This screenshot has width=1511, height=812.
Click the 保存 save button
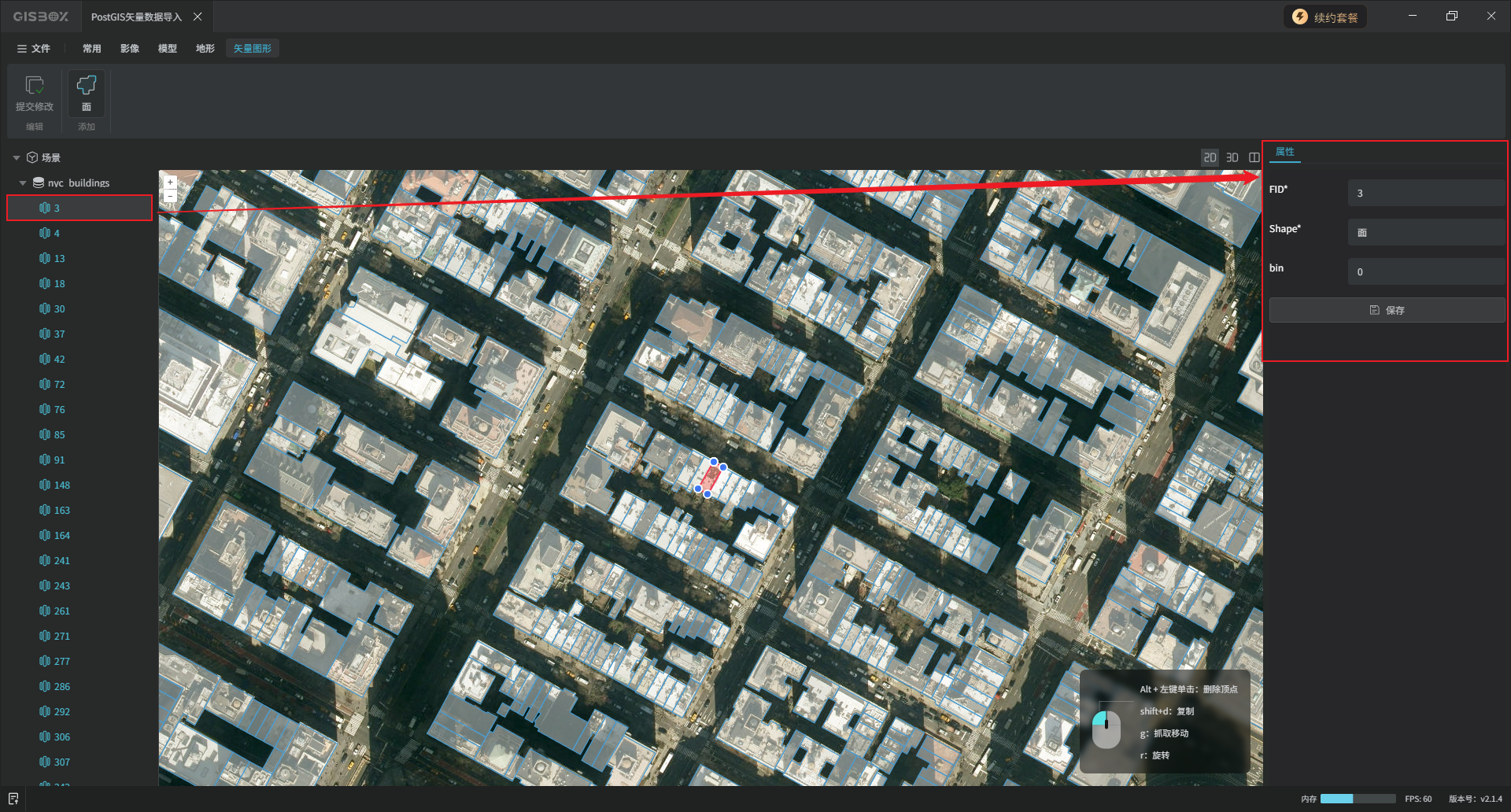pos(1387,310)
